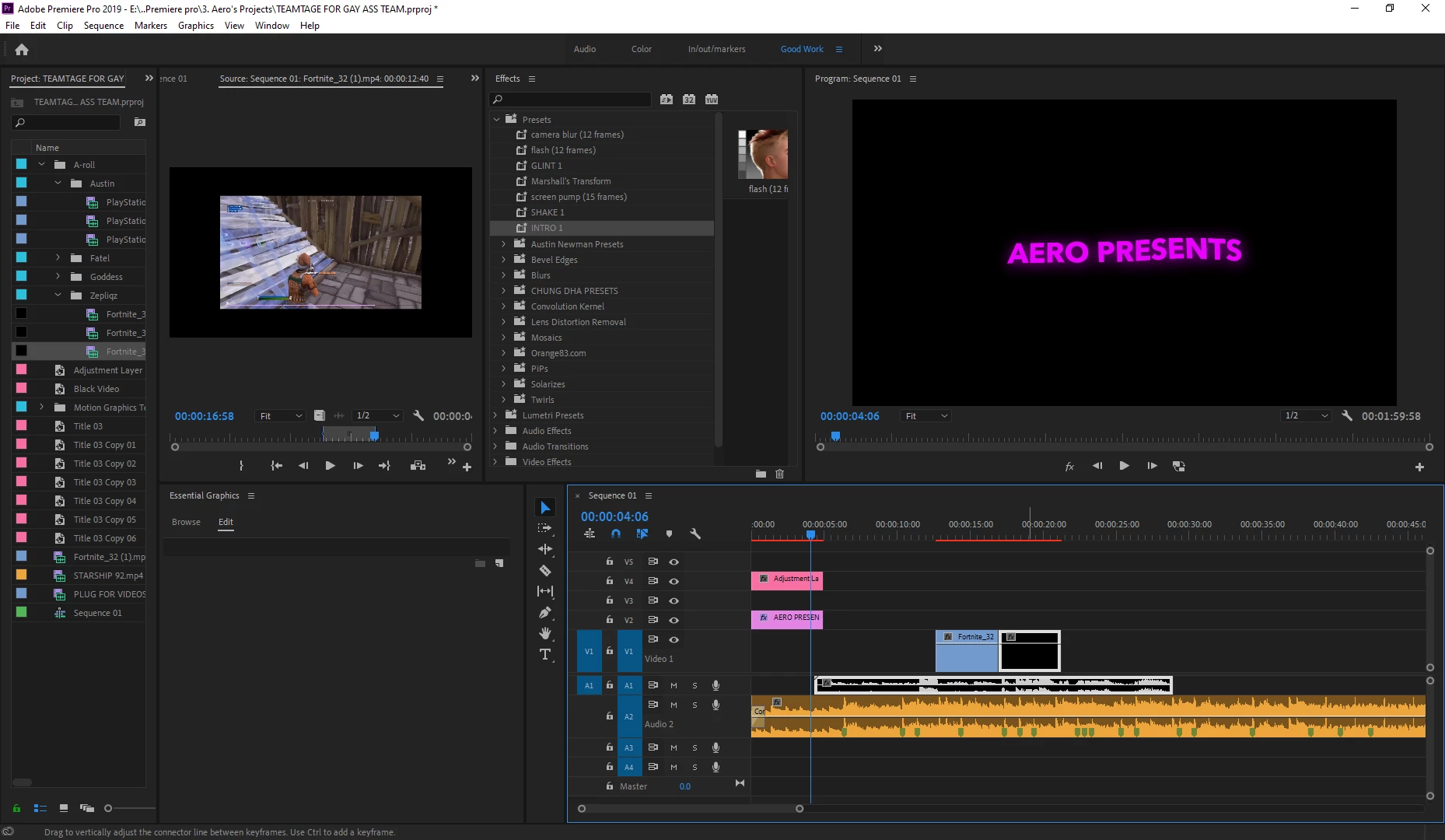
Task: Switch Project panel to list view
Action: click(40, 808)
